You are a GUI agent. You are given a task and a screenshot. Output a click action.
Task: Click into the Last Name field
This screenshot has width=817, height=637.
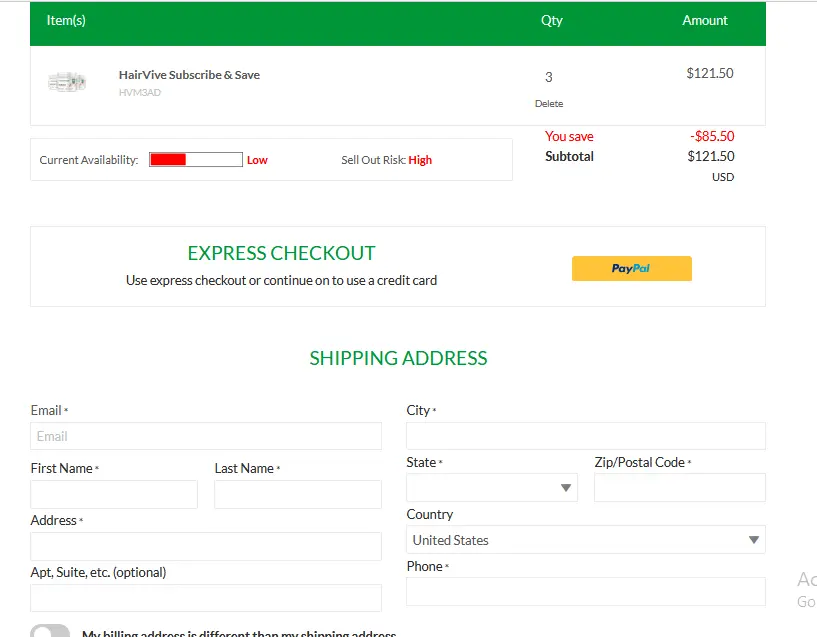click(298, 494)
